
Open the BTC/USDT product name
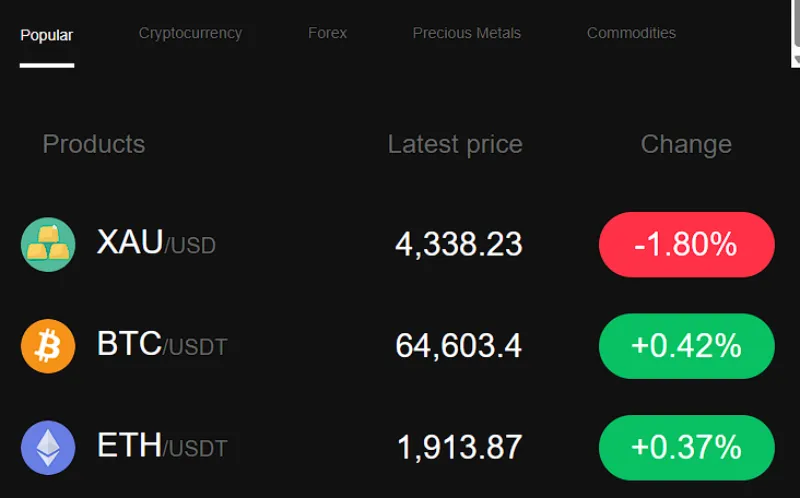tap(162, 343)
